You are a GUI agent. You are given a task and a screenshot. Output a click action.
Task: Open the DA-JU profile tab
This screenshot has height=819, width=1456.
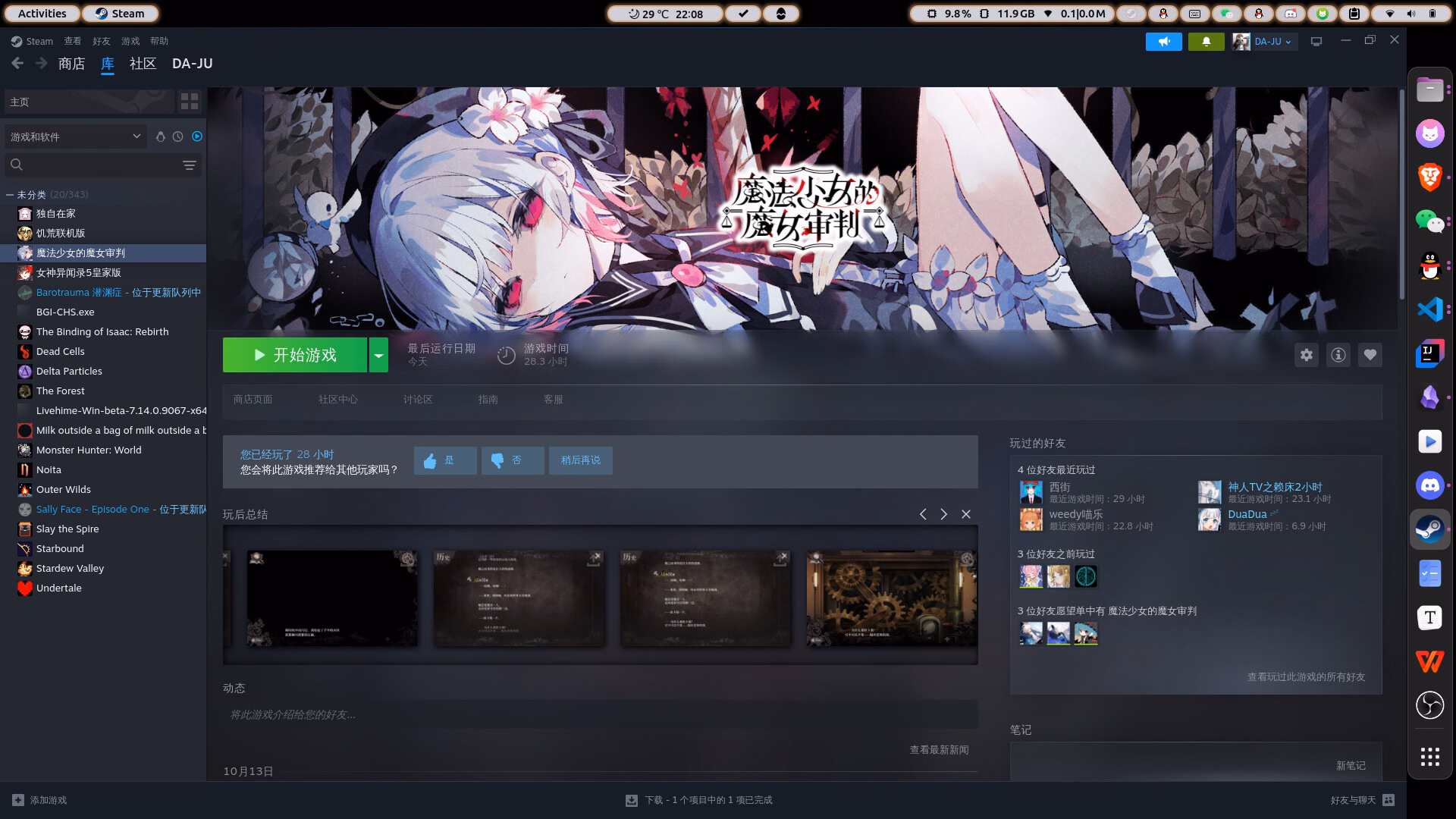point(193,64)
